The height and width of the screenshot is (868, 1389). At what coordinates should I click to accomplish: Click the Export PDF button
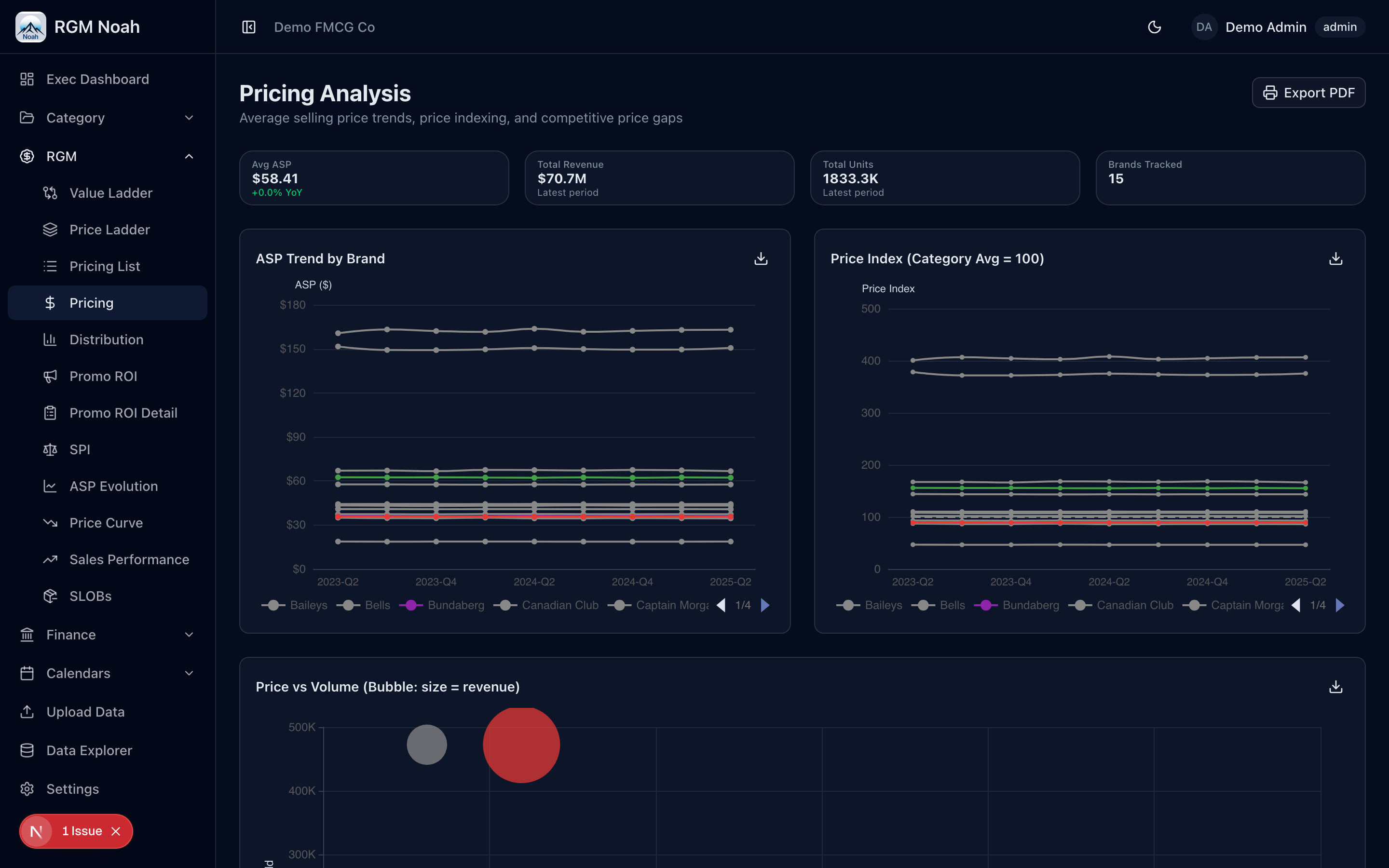[x=1308, y=93]
